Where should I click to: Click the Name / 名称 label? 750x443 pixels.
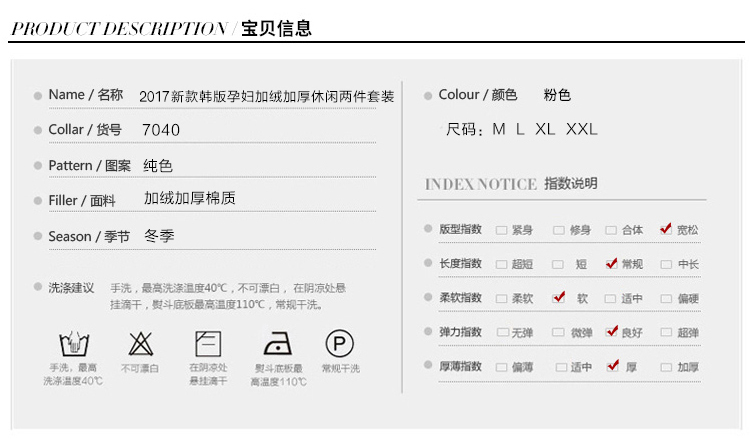pos(86,95)
